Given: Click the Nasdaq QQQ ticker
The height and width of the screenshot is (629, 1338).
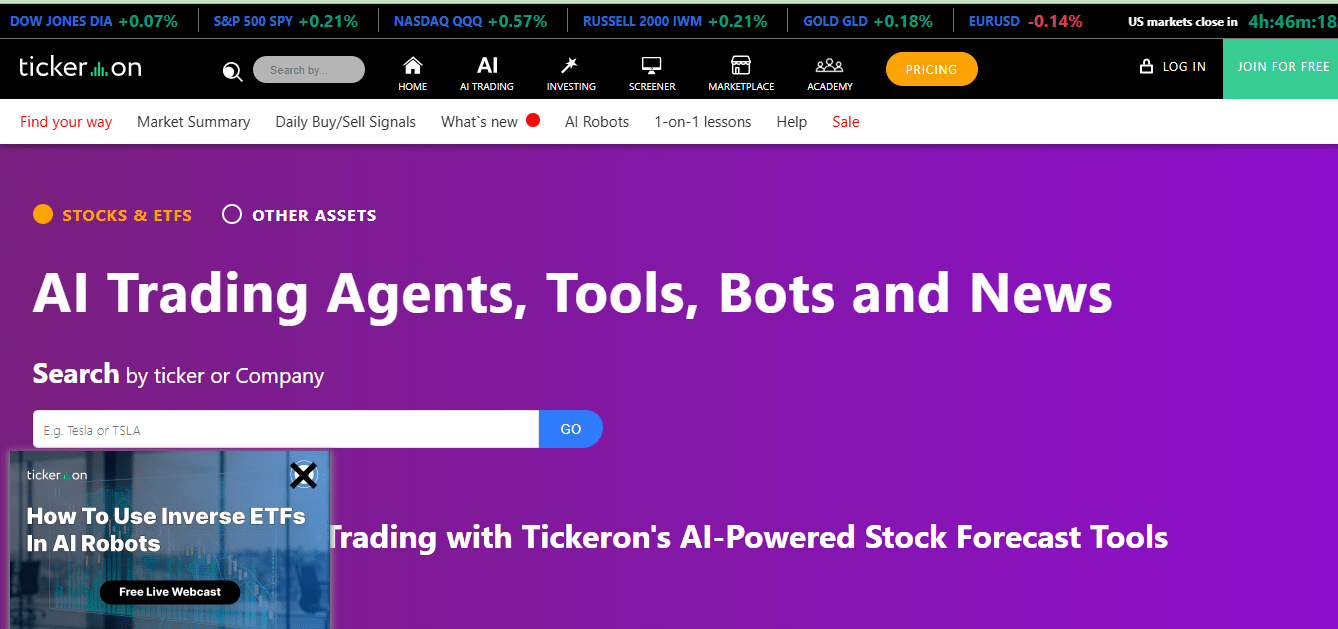Looking at the screenshot, I should (470, 21).
